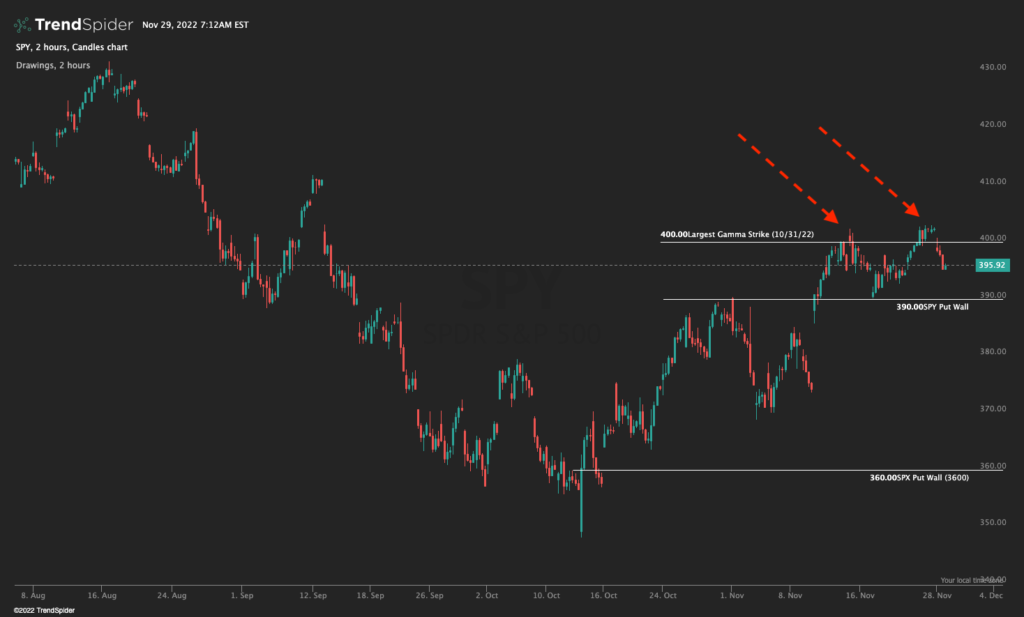Click 430.00 on the price axis

992,67
